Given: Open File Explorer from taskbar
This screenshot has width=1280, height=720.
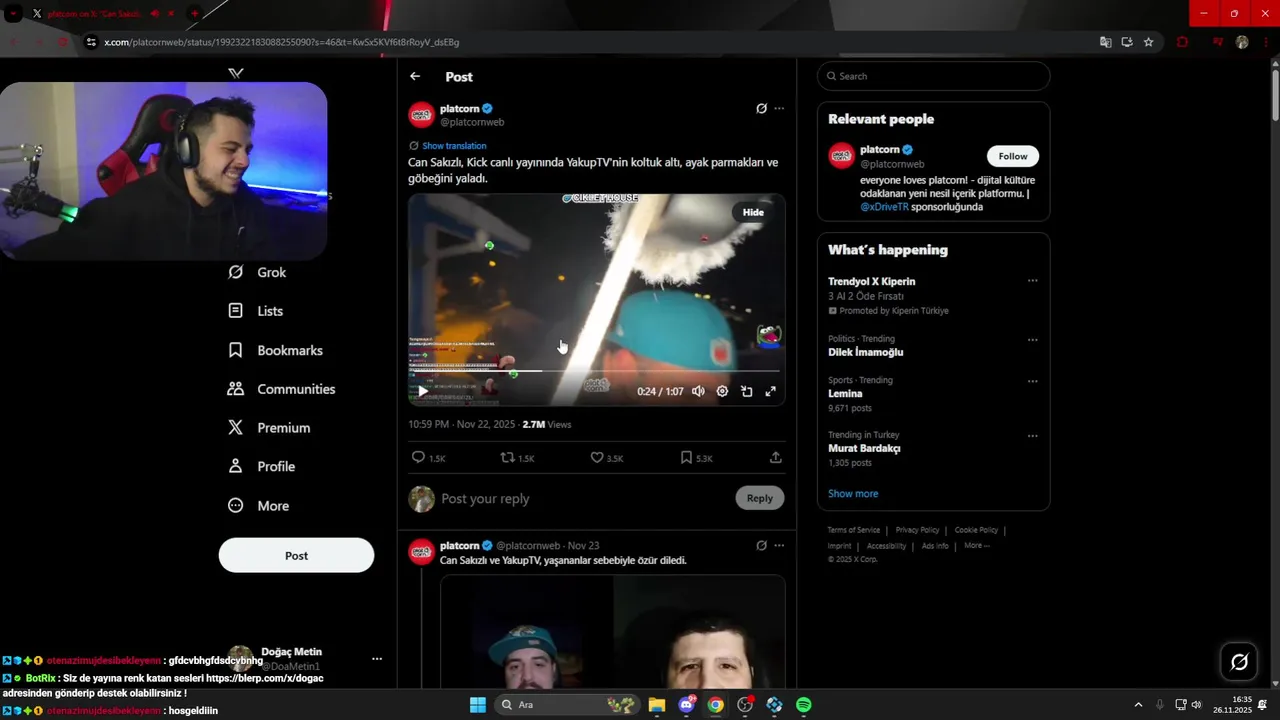Looking at the screenshot, I should (657, 705).
